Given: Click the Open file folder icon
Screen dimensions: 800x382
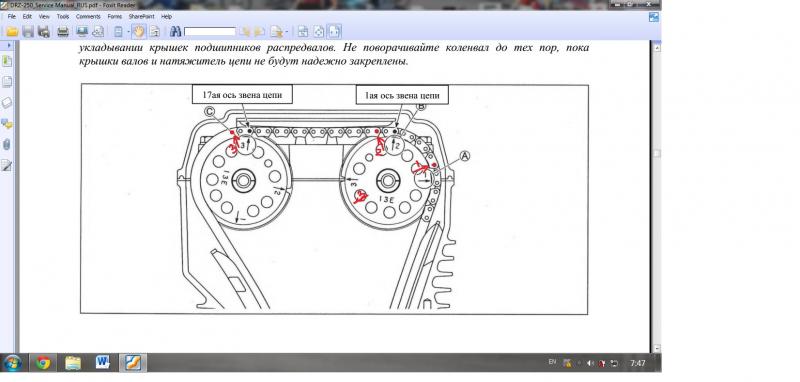Looking at the screenshot, I should coord(12,32).
